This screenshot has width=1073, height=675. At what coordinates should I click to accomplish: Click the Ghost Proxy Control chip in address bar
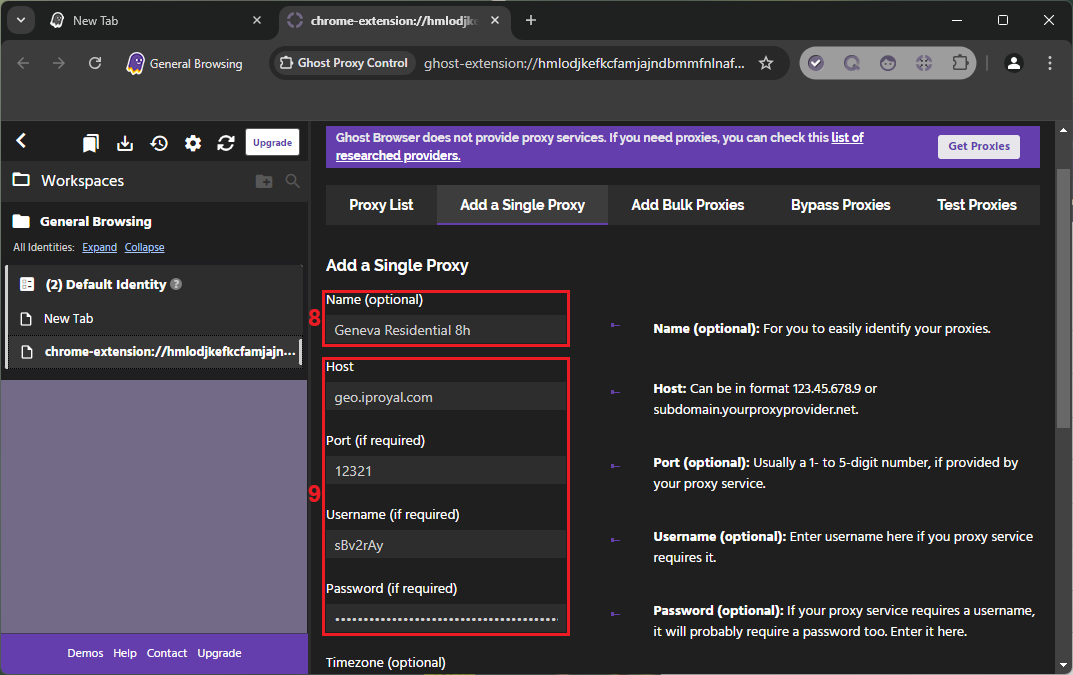click(x=344, y=63)
